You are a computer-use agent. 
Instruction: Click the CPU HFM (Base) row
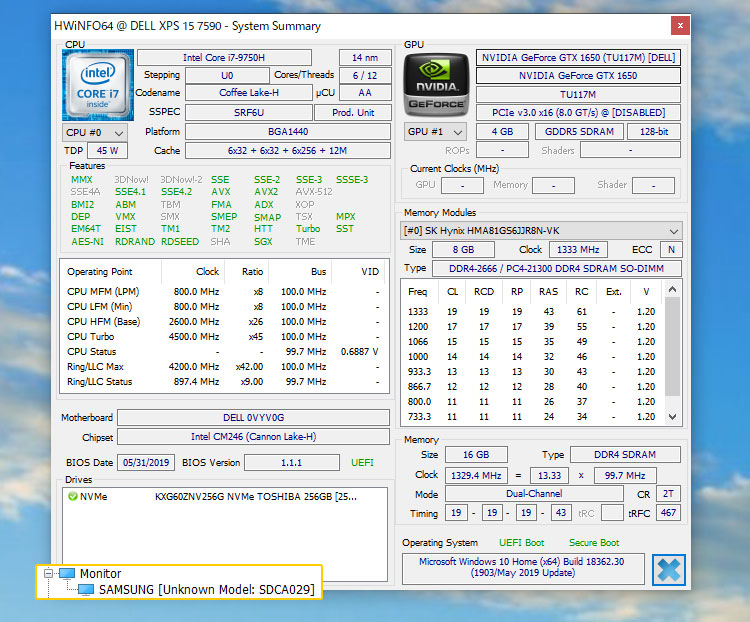[223, 322]
